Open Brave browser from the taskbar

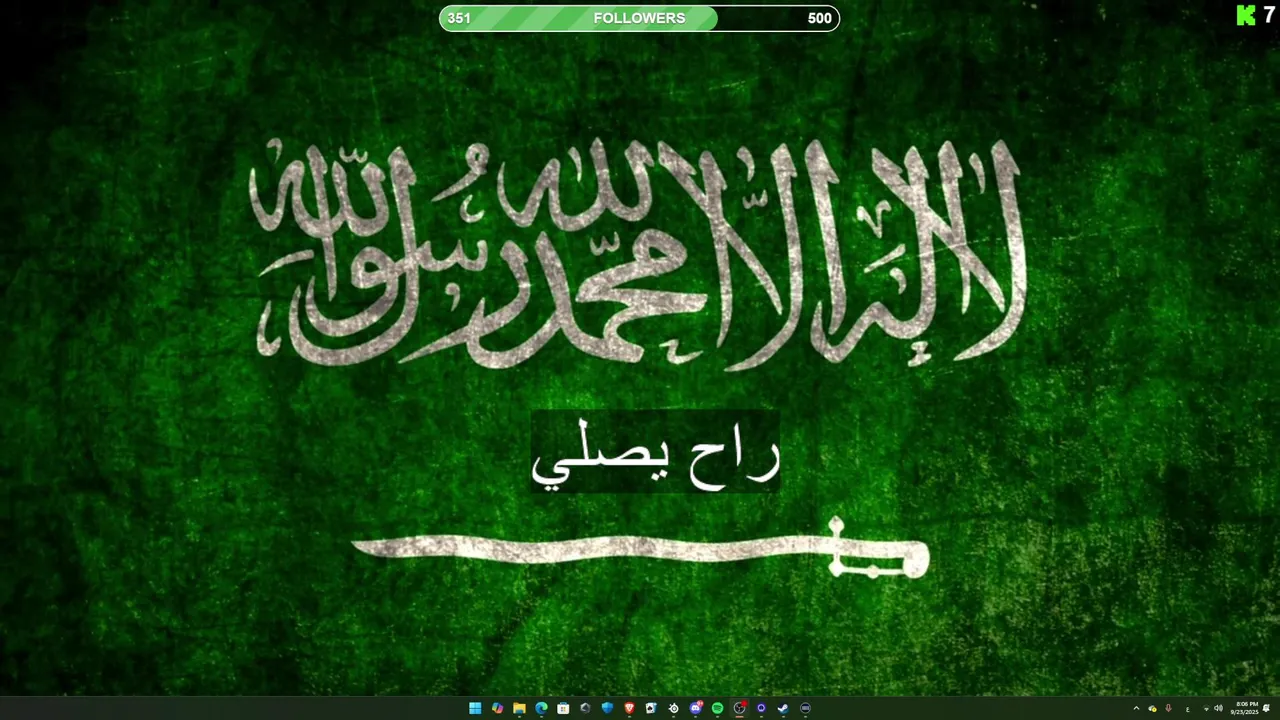tap(629, 708)
